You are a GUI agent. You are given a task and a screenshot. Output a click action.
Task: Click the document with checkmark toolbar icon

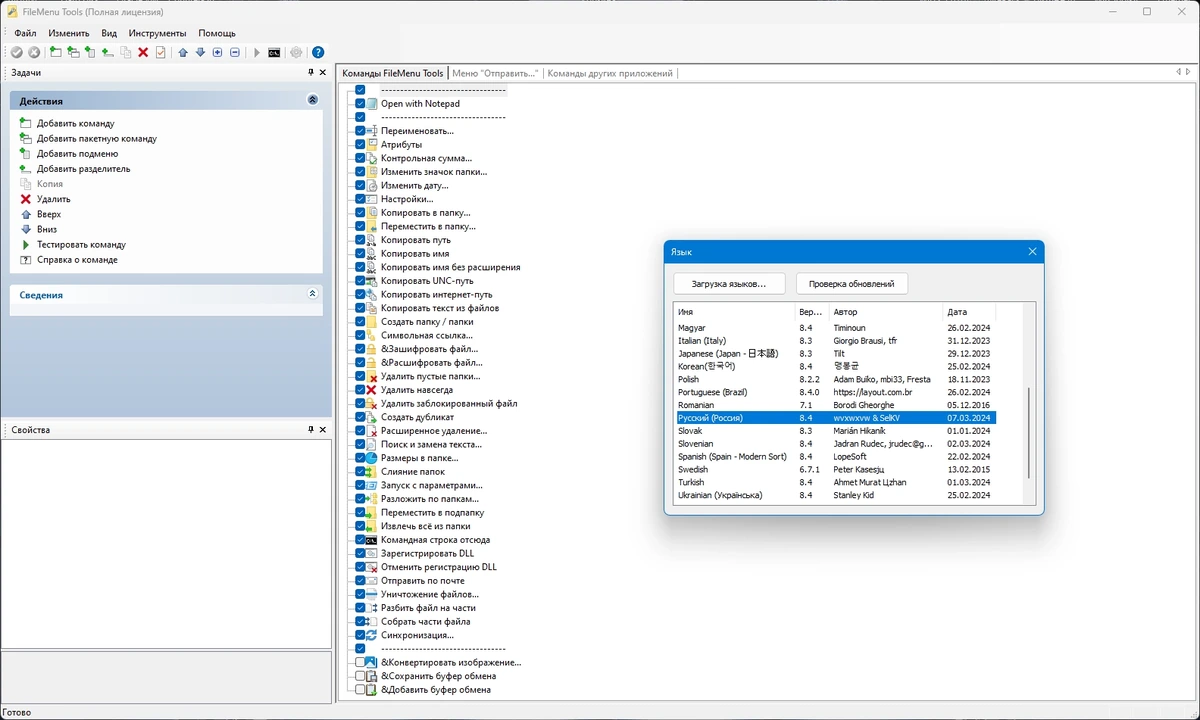(x=160, y=52)
